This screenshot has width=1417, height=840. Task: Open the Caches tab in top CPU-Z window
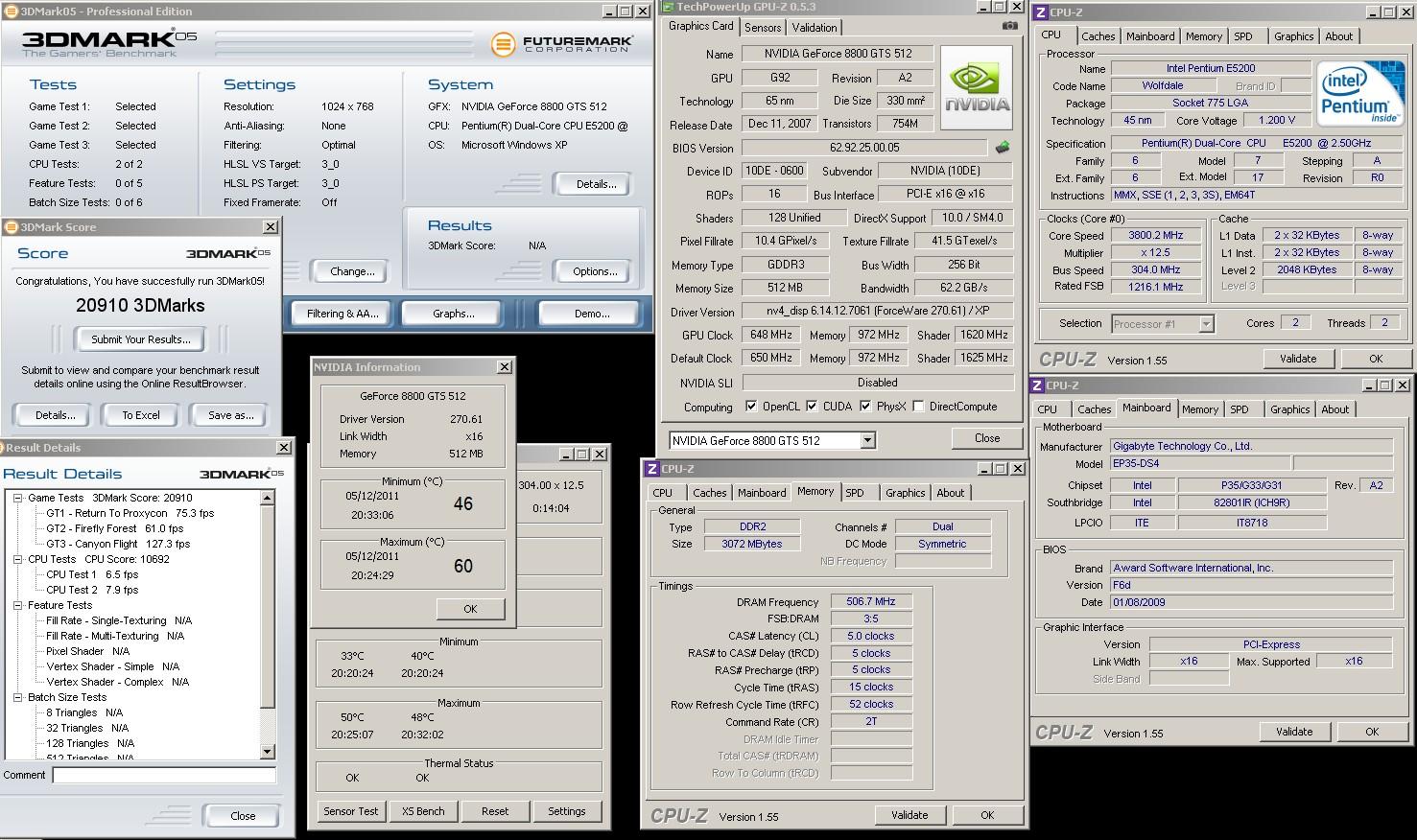point(1098,36)
